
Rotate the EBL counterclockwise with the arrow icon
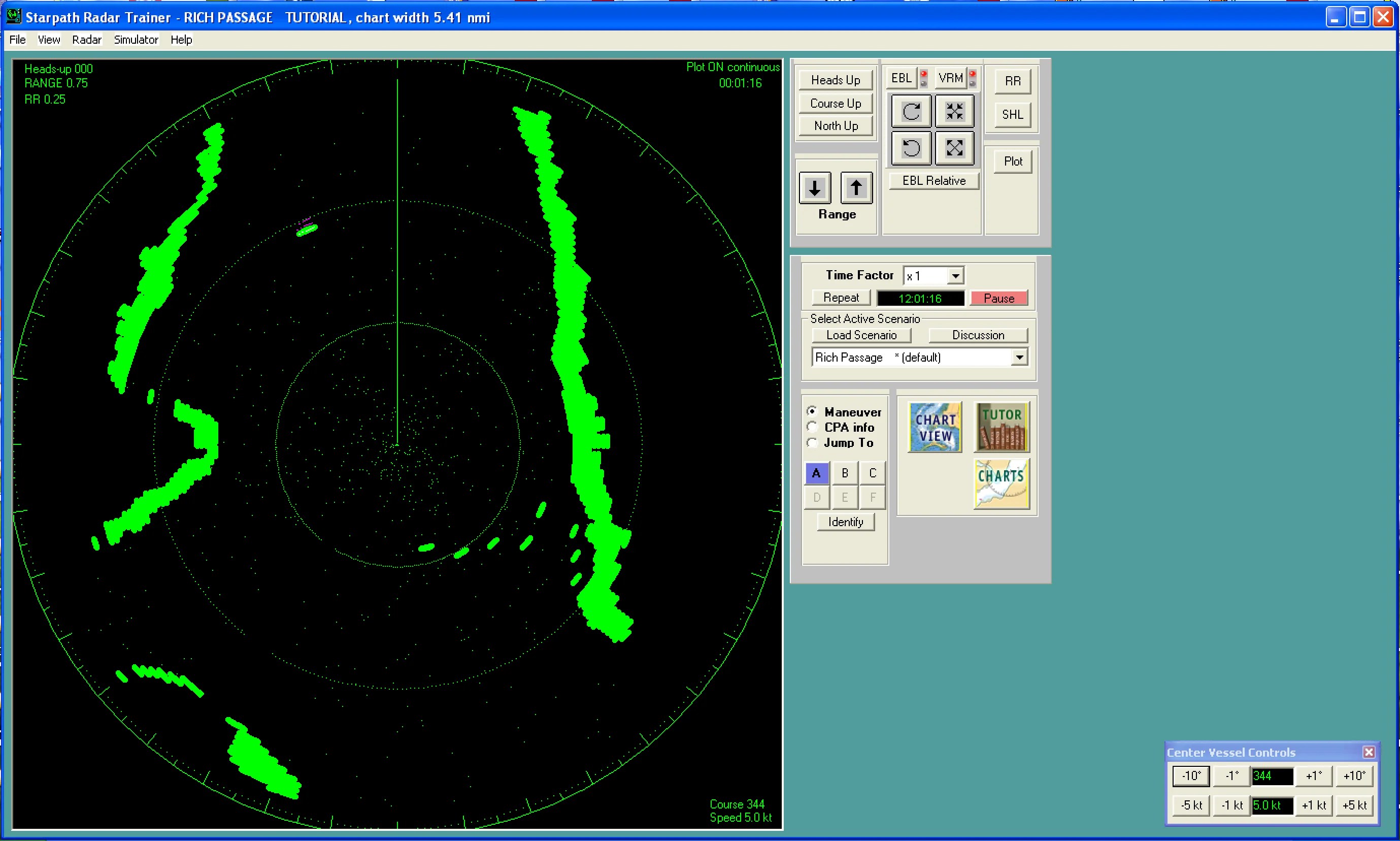(x=911, y=148)
